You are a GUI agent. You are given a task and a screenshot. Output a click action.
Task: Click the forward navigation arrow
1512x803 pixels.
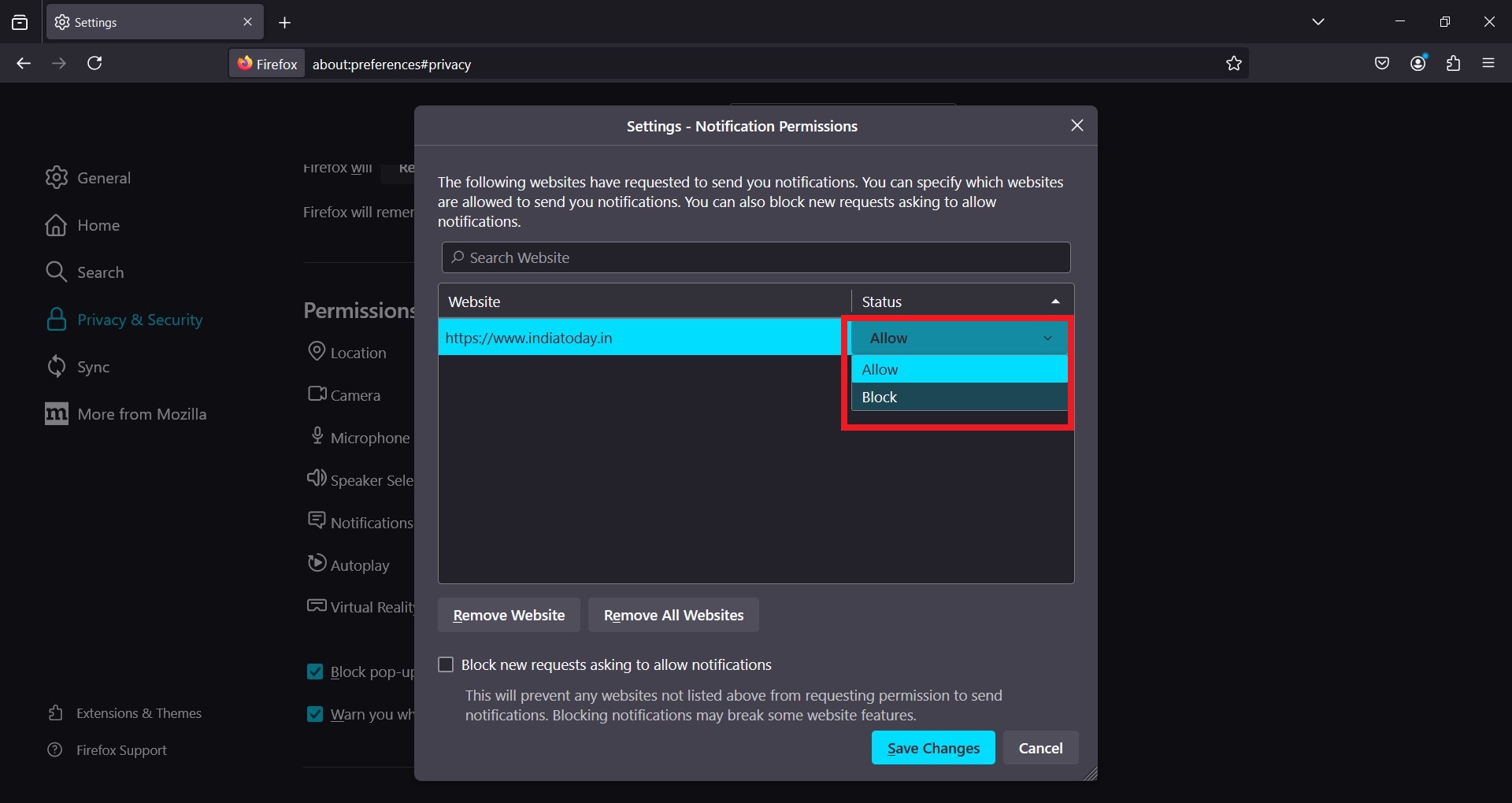pyautogui.click(x=59, y=63)
